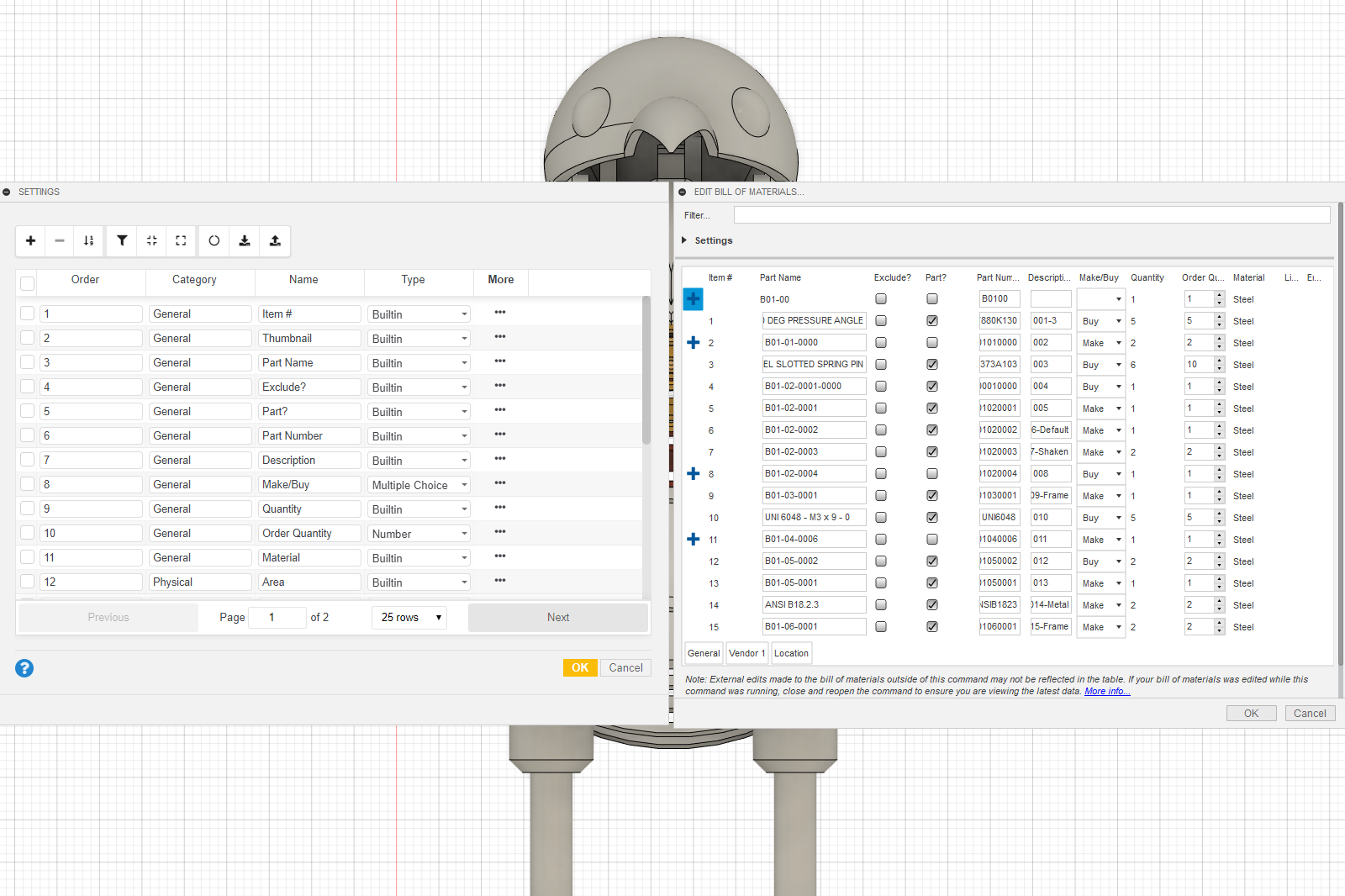Screen dimensions: 1345x896
Task: Click the download/import tray icon
Action: [x=245, y=240]
